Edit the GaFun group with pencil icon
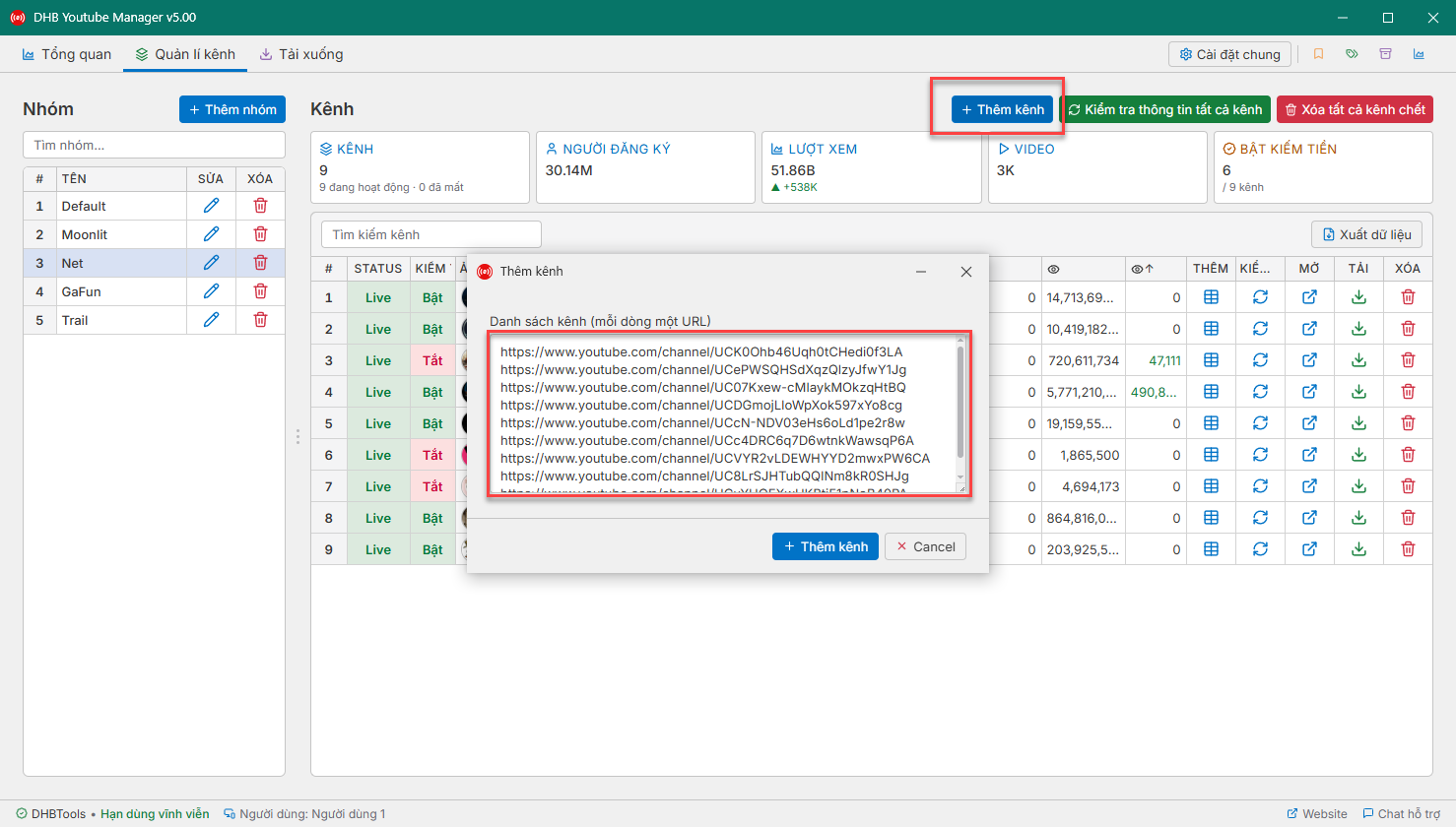 (211, 291)
